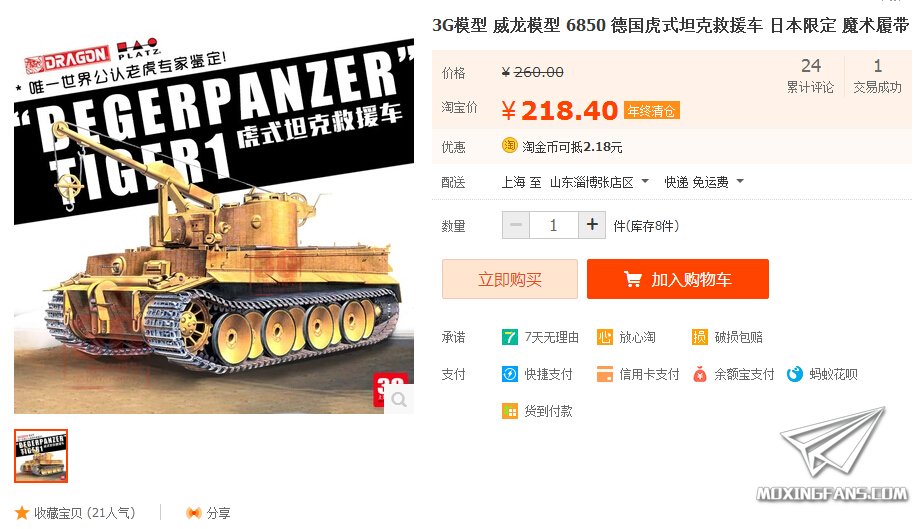Select the tank model thumbnail below main image
The image size is (918, 529).
coord(41,456)
